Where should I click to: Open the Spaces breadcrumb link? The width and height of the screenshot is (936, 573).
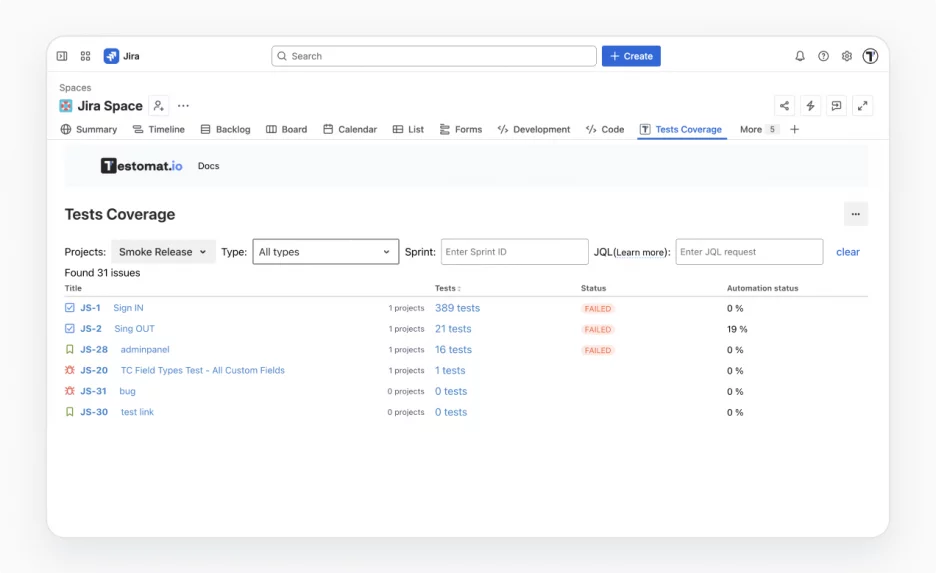pyautogui.click(x=75, y=88)
